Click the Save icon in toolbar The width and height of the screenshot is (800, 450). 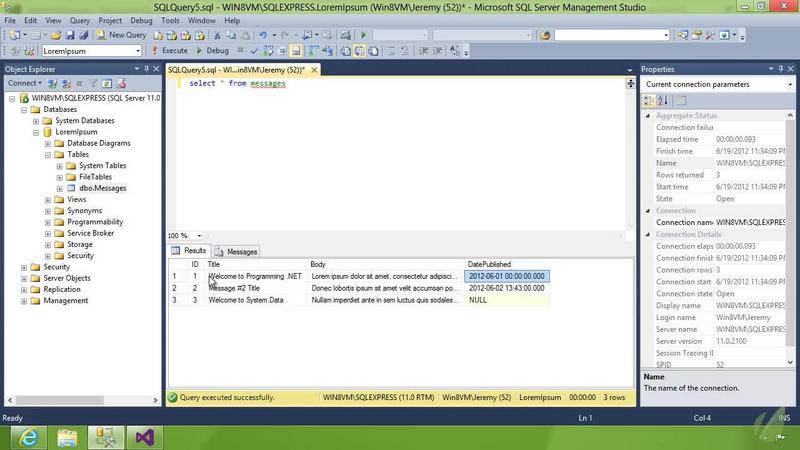coord(70,35)
